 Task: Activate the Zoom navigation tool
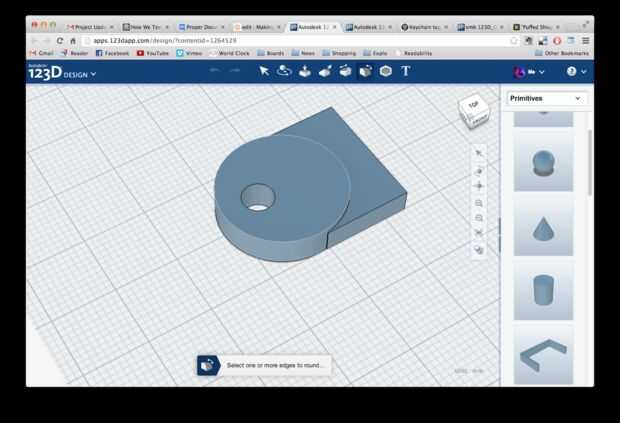pyautogui.click(x=479, y=203)
